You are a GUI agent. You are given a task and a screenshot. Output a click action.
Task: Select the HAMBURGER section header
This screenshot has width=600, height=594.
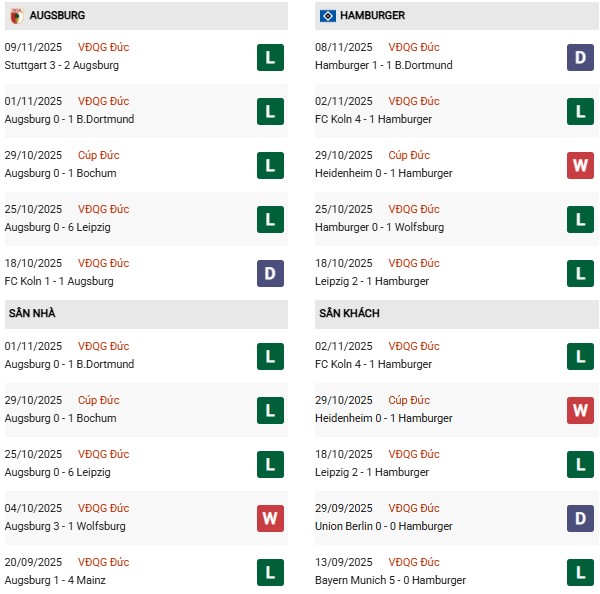pos(372,16)
